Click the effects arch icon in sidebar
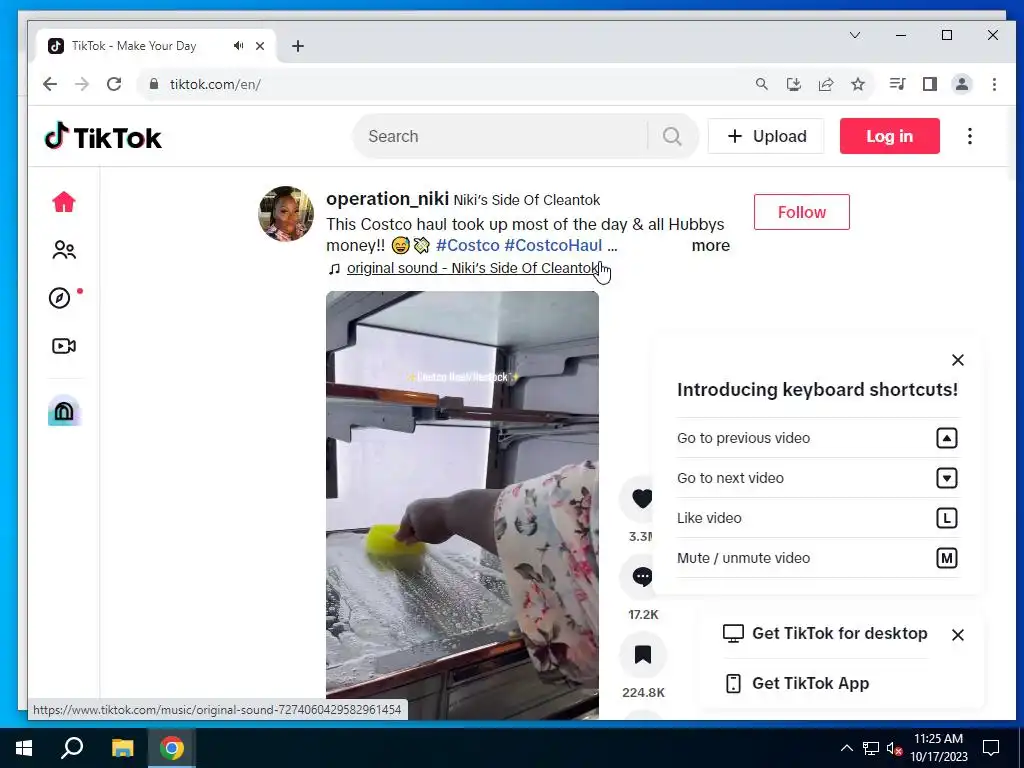Viewport: 1024px width, 768px height. [64, 410]
